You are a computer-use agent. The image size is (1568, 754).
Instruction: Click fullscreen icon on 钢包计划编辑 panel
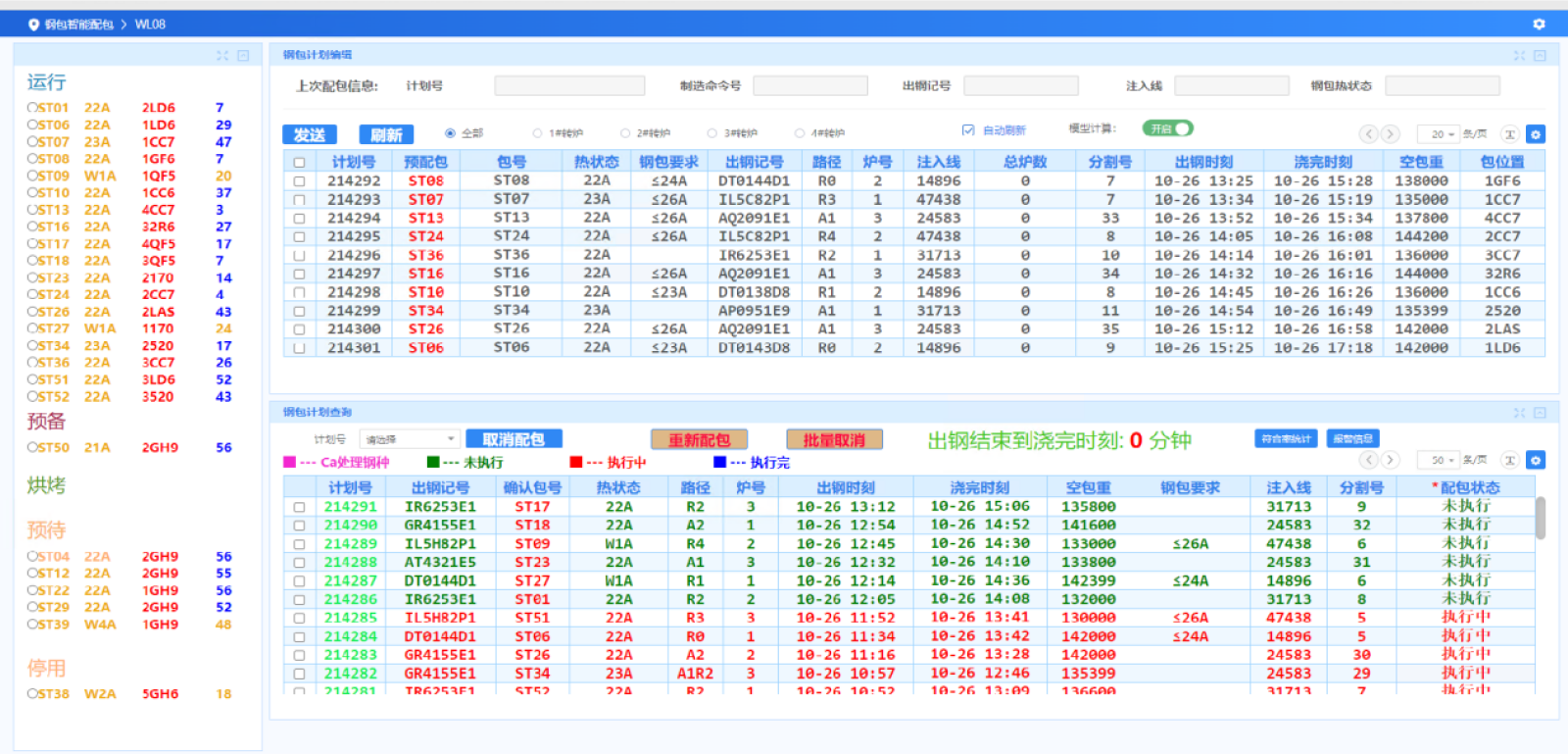(1519, 56)
